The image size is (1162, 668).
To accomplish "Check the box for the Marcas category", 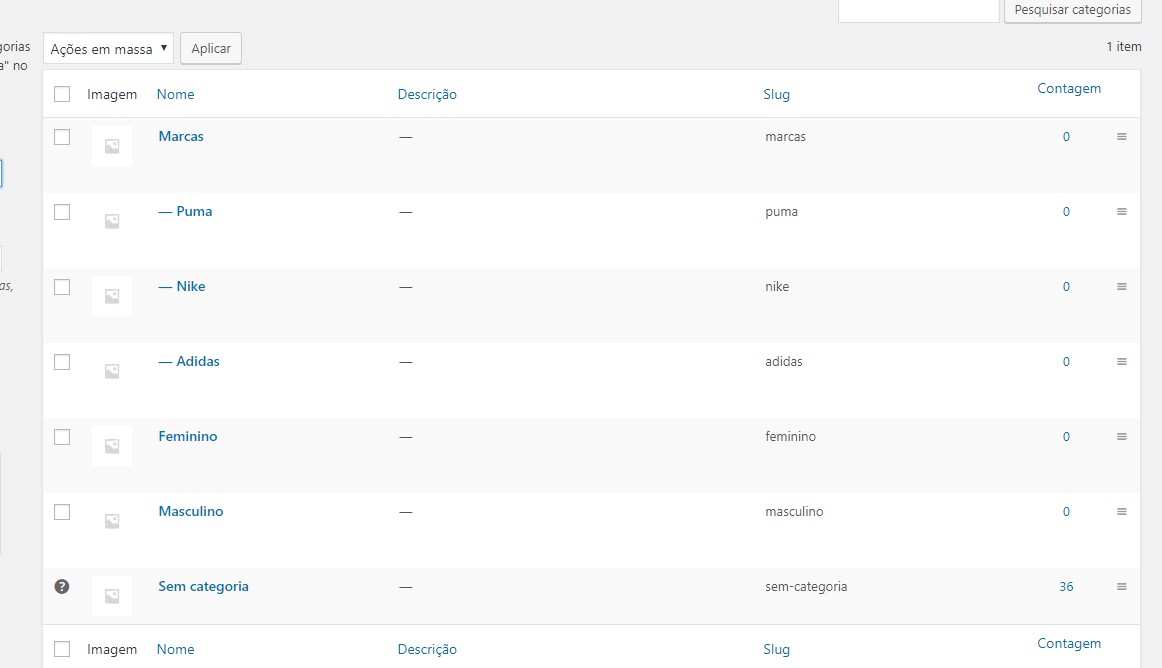I will (x=62, y=137).
